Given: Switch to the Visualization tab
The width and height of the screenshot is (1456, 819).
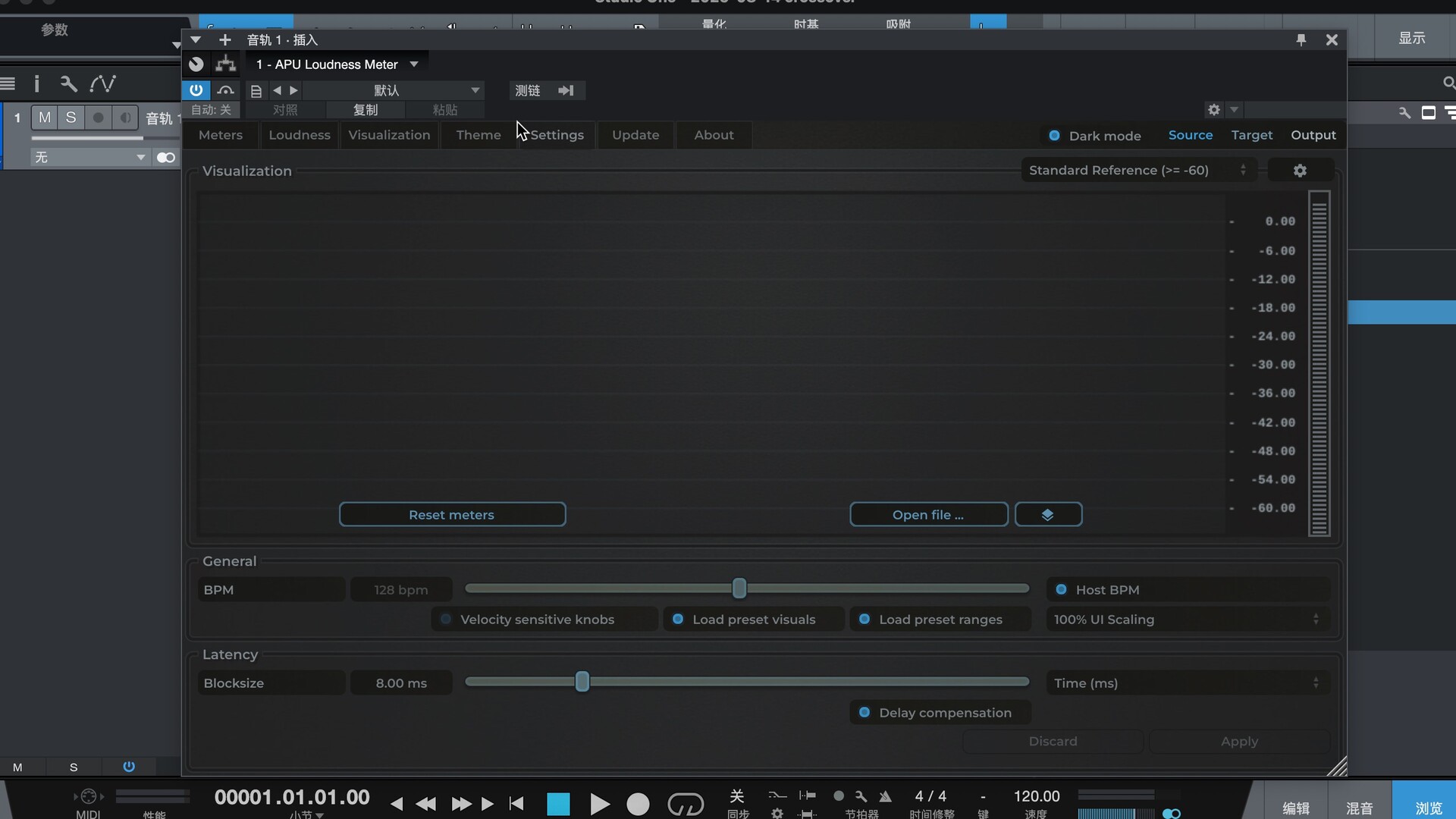Looking at the screenshot, I should [389, 135].
